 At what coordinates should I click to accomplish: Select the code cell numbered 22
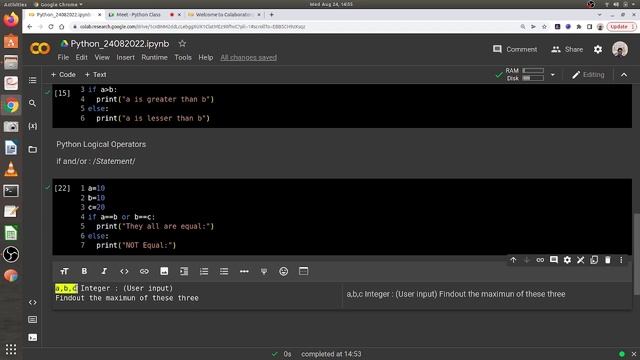342,217
